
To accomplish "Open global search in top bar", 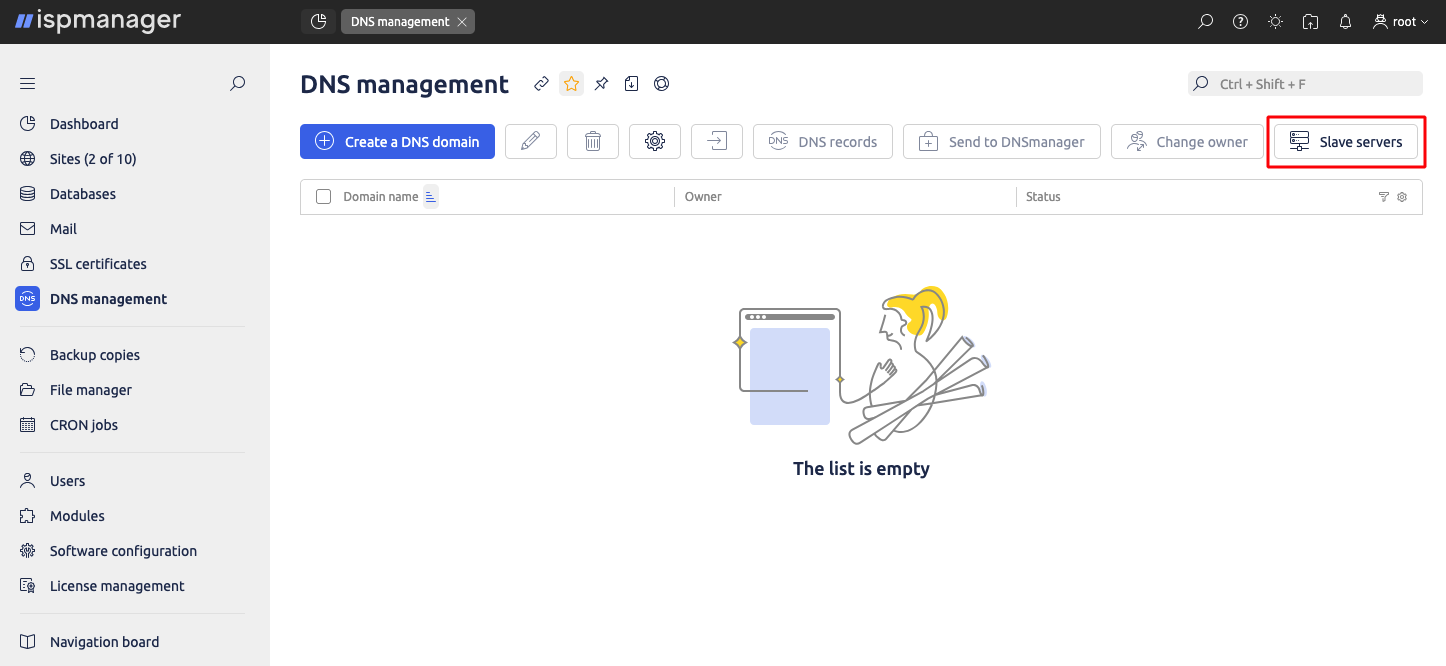I will (1206, 21).
